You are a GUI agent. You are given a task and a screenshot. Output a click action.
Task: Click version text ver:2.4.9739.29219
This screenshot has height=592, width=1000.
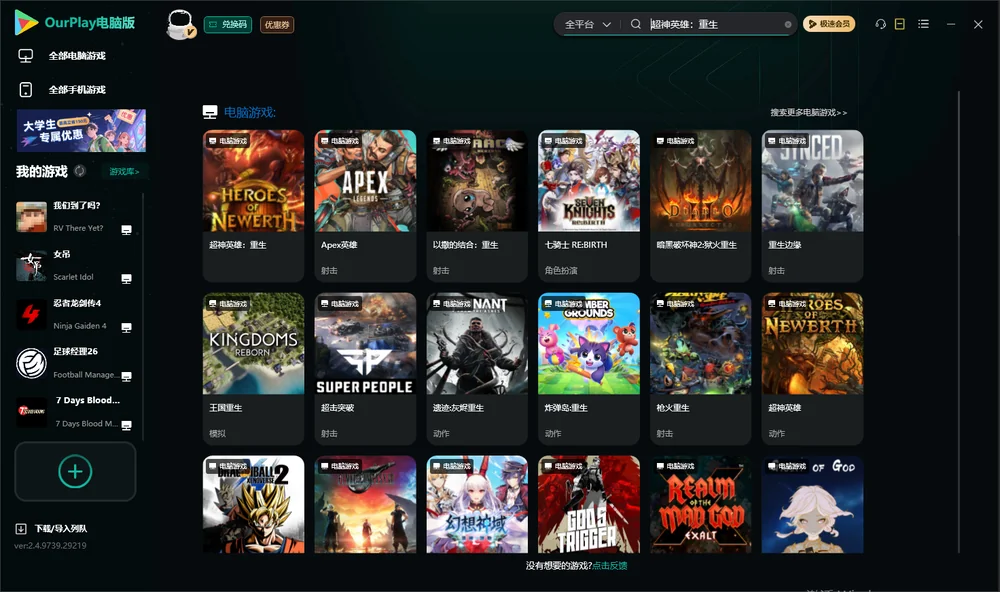tap(50, 545)
